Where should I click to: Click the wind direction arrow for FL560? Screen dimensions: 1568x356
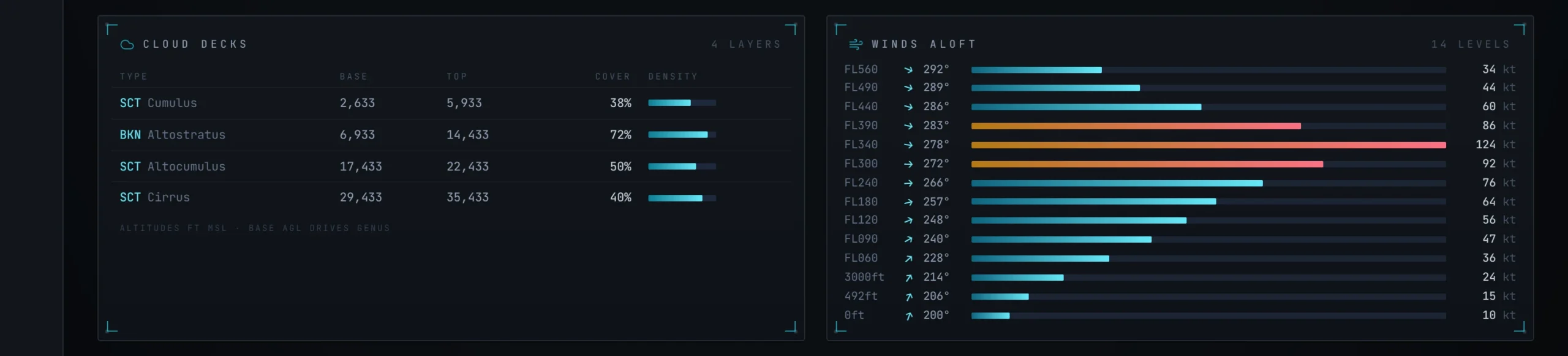coord(908,70)
